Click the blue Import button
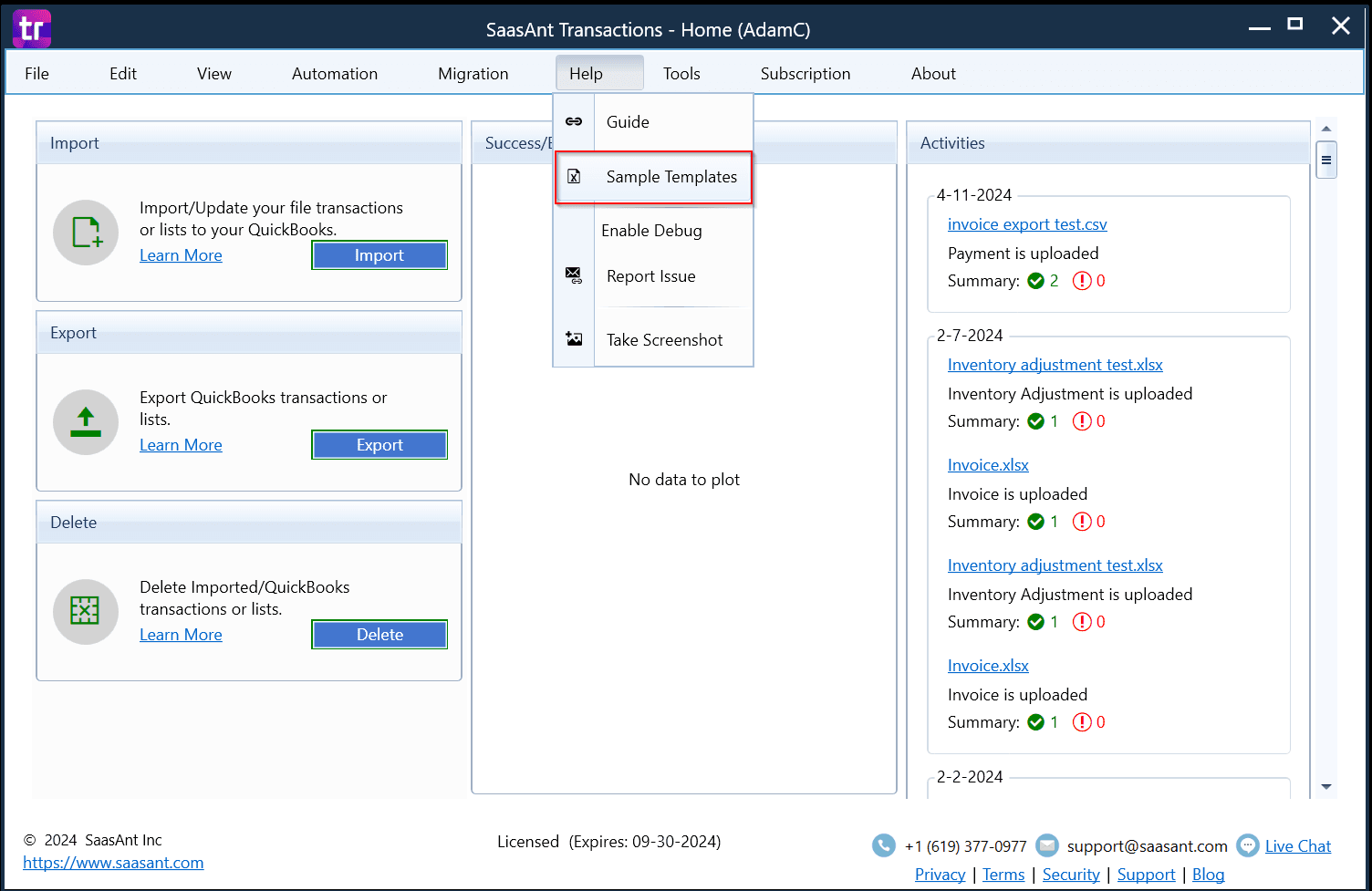 click(x=379, y=255)
